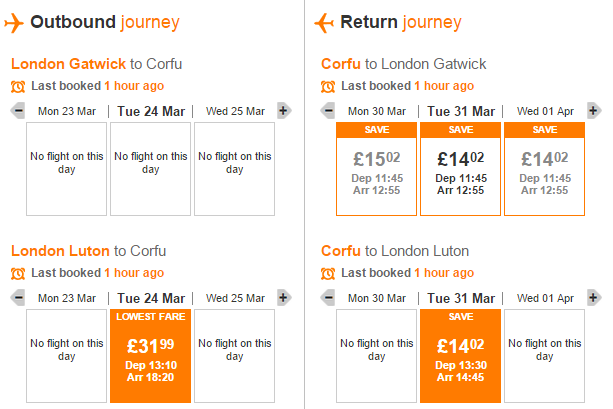
Task: Select Tue 24 Mar date on Gatwick outbound
Action: click(x=151, y=111)
